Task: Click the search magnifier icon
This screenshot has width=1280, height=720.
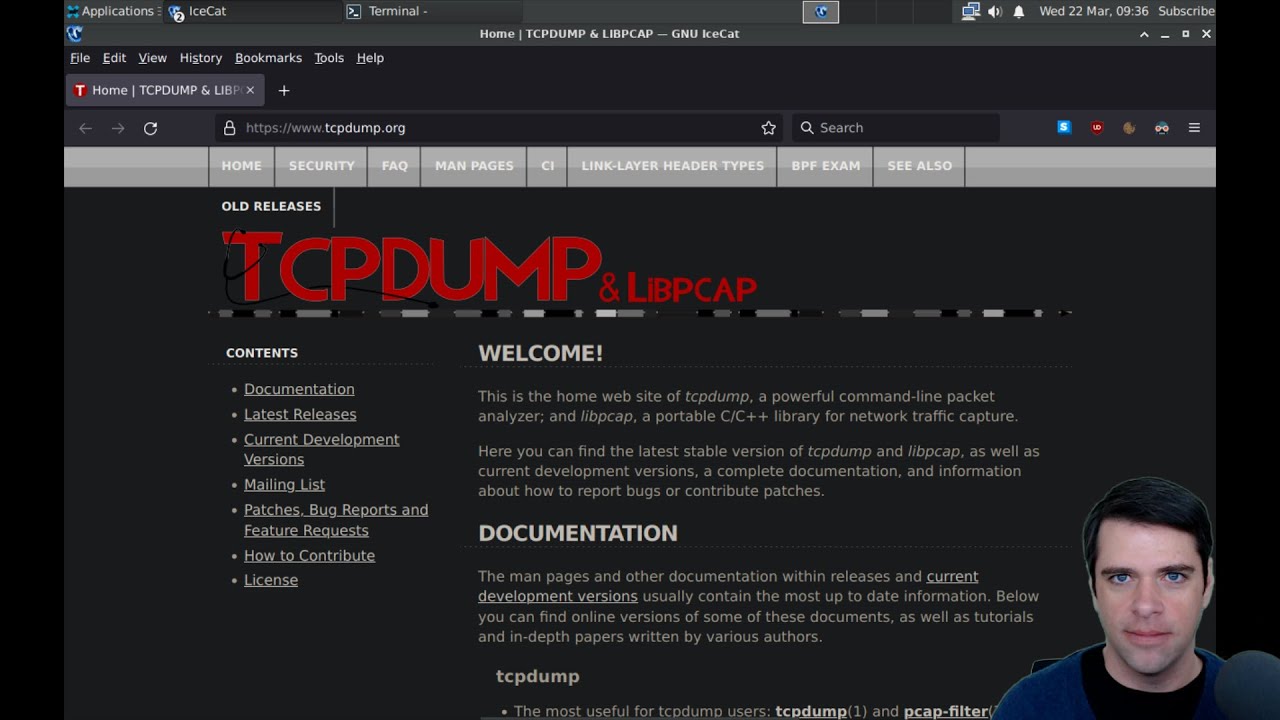Action: coord(807,128)
